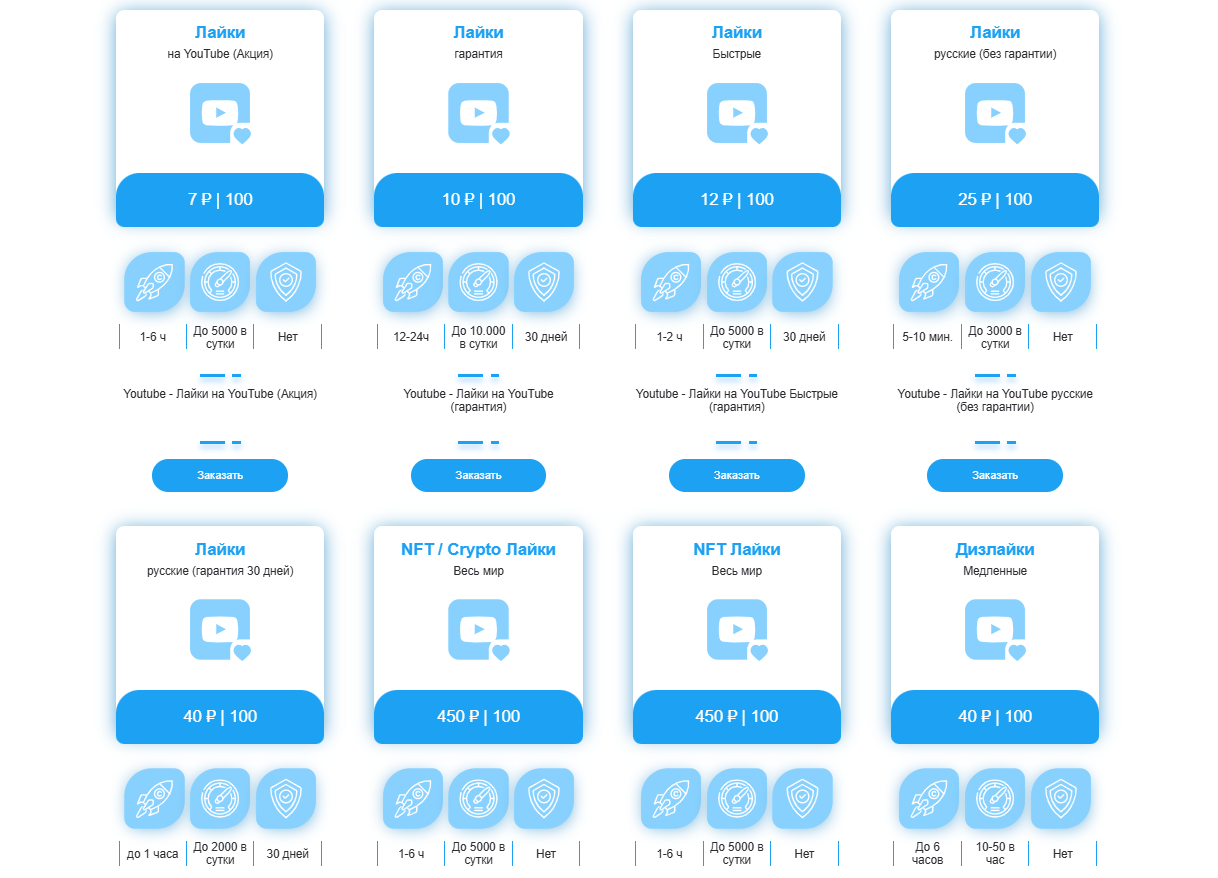Click the speedometer icon above 10-50 в час
The image size is (1218, 878).
pyautogui.click(x=995, y=798)
